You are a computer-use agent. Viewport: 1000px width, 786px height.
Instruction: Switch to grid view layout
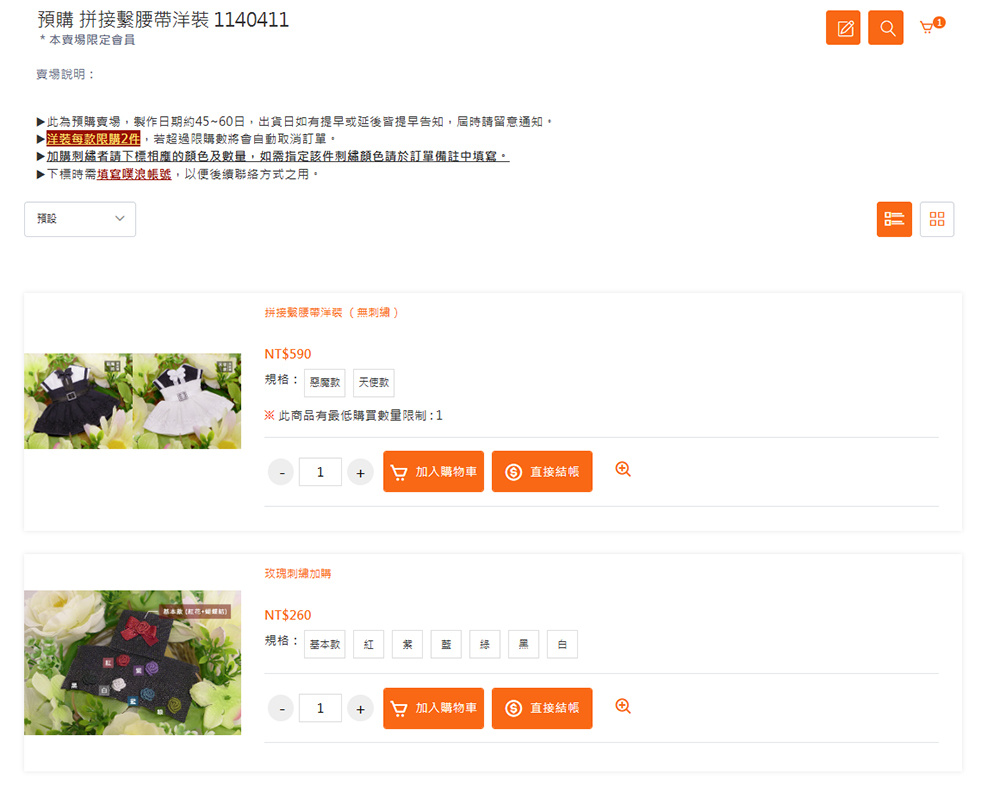click(936, 219)
